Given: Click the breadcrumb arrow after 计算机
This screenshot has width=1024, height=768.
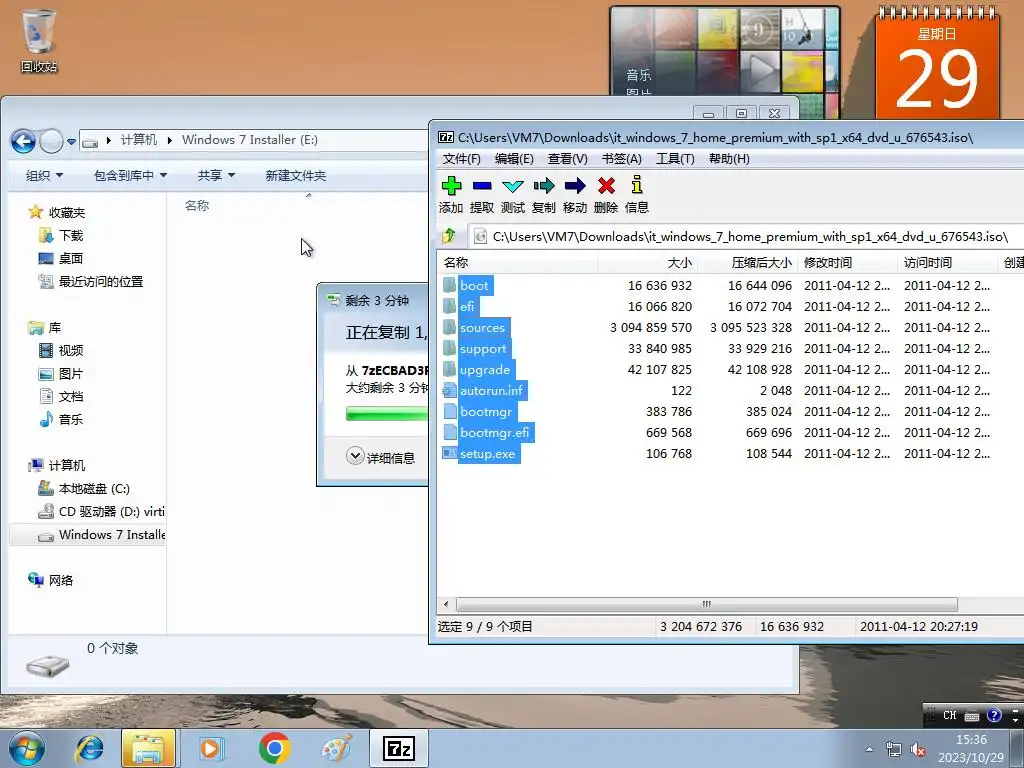Looking at the screenshot, I should coord(170,140).
